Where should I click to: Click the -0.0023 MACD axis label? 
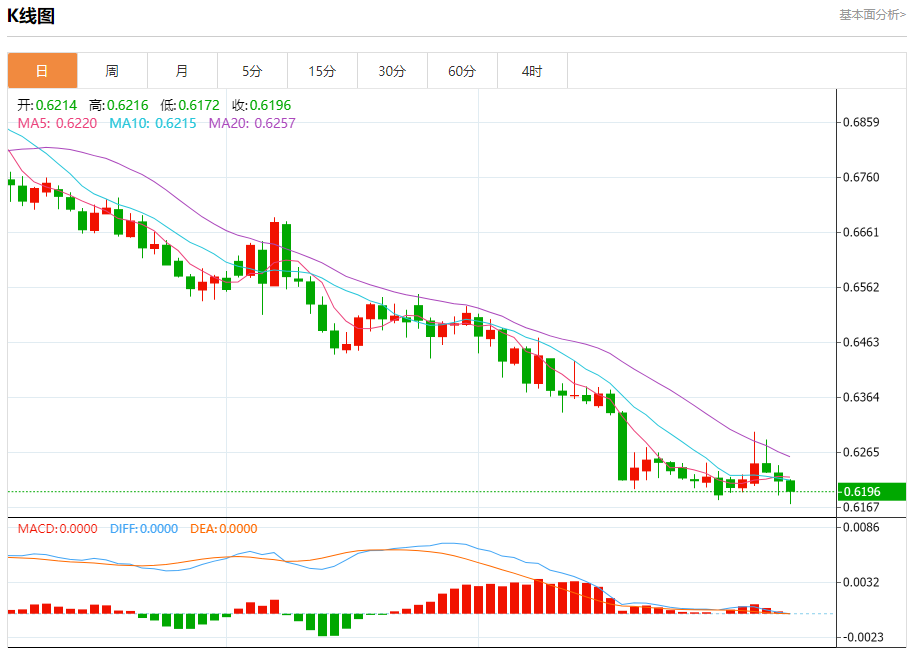(x=861, y=638)
